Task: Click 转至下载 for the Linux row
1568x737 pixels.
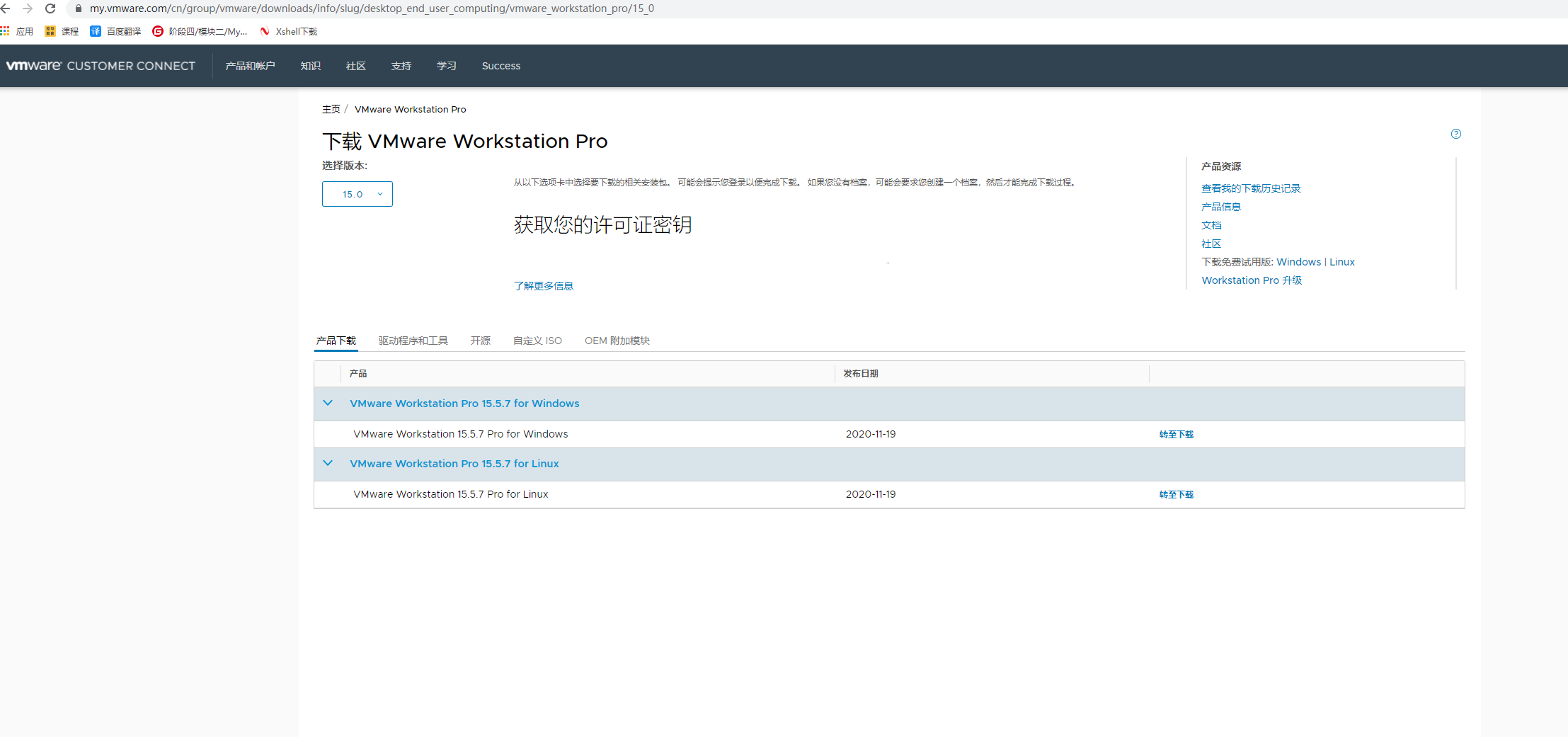Action: coord(1177,495)
